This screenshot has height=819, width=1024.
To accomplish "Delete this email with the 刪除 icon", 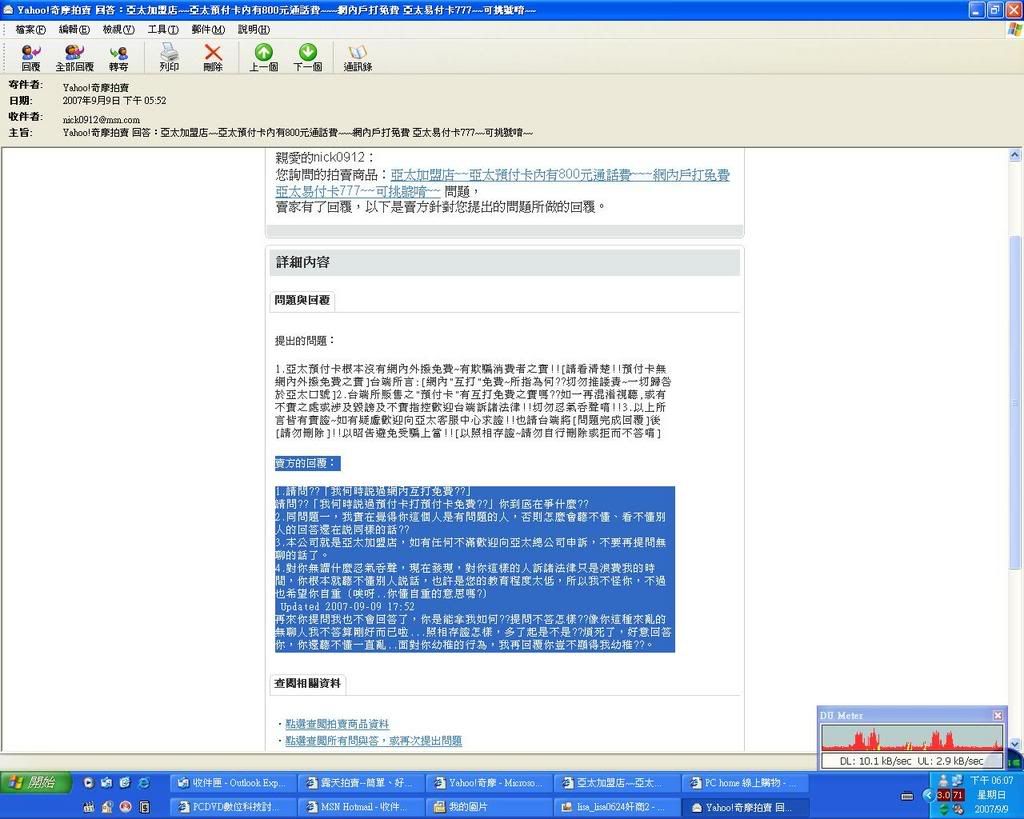I will [213, 57].
